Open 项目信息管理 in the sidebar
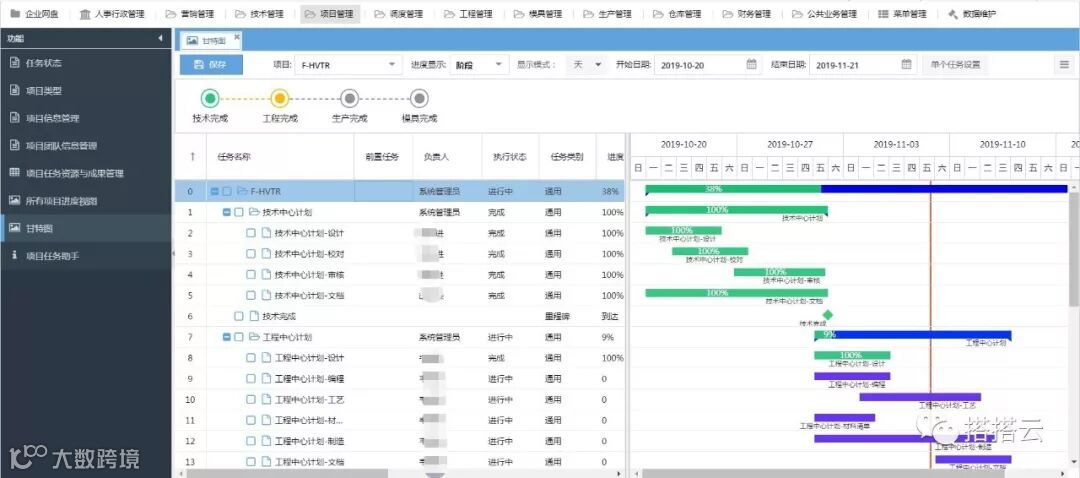The height and width of the screenshot is (478, 1080). coord(85,118)
